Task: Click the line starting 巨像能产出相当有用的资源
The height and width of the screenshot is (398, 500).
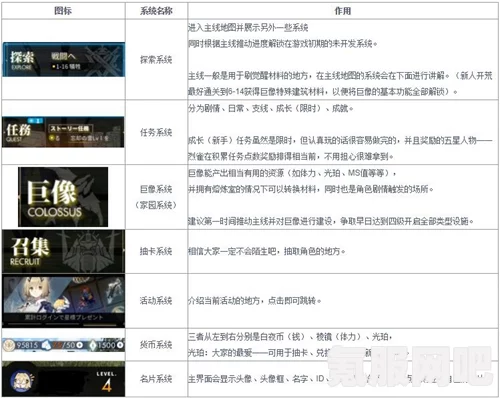Action: (x=292, y=173)
